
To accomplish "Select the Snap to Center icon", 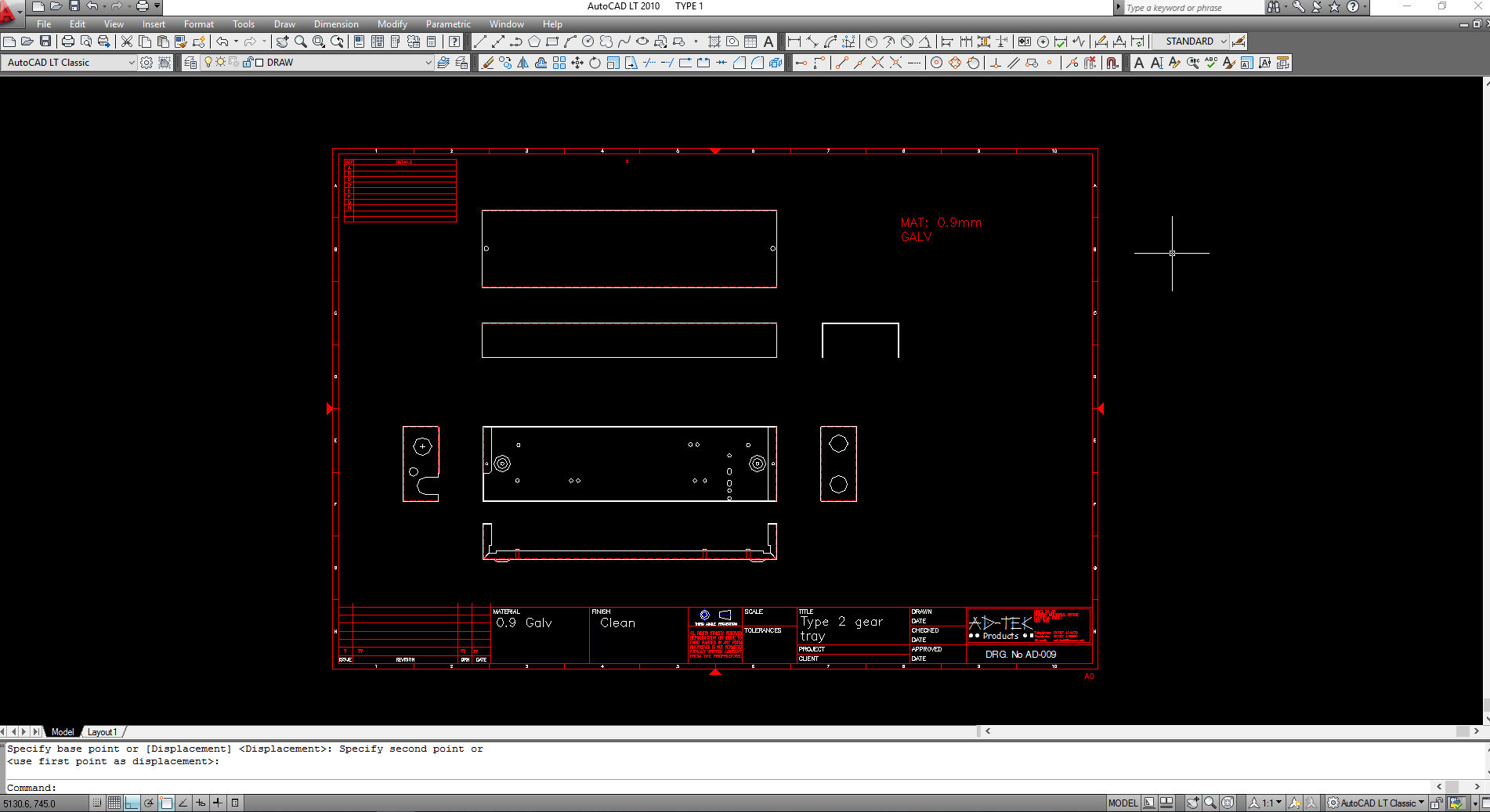I will 937,63.
